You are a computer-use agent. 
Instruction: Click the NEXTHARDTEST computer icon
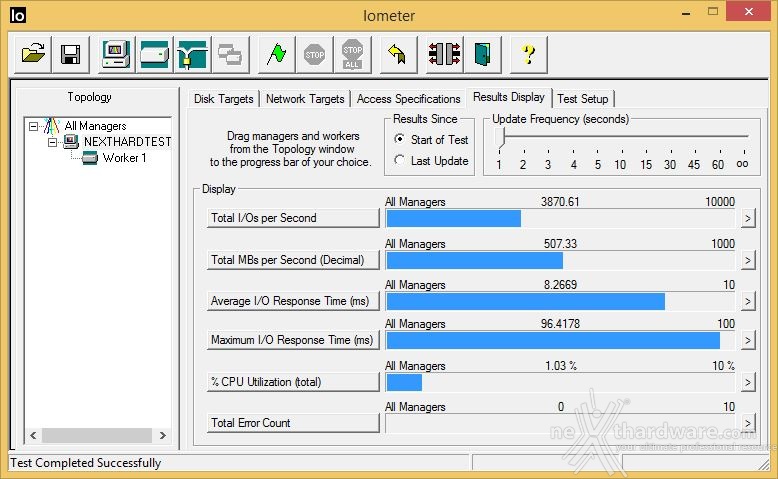click(70, 142)
